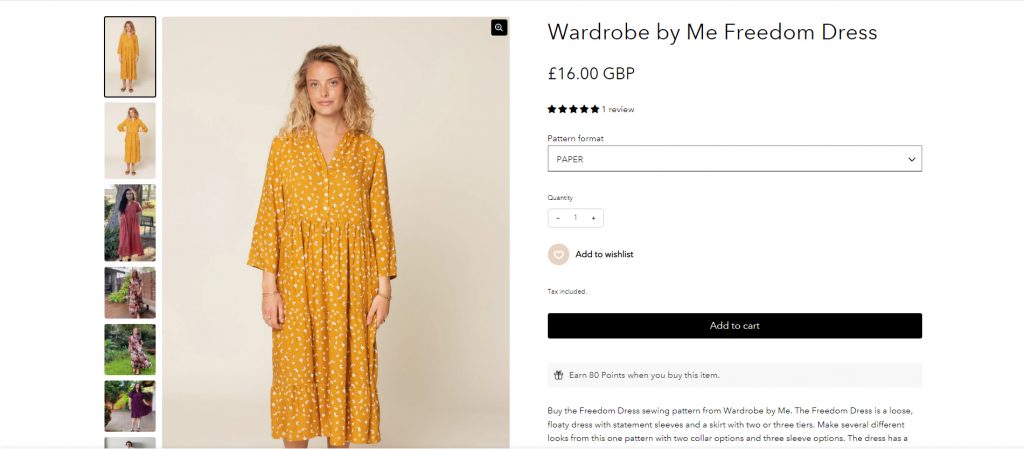Screen dimensions: 1024x449
Task: Click the five-star rating icons
Action: coord(573,109)
